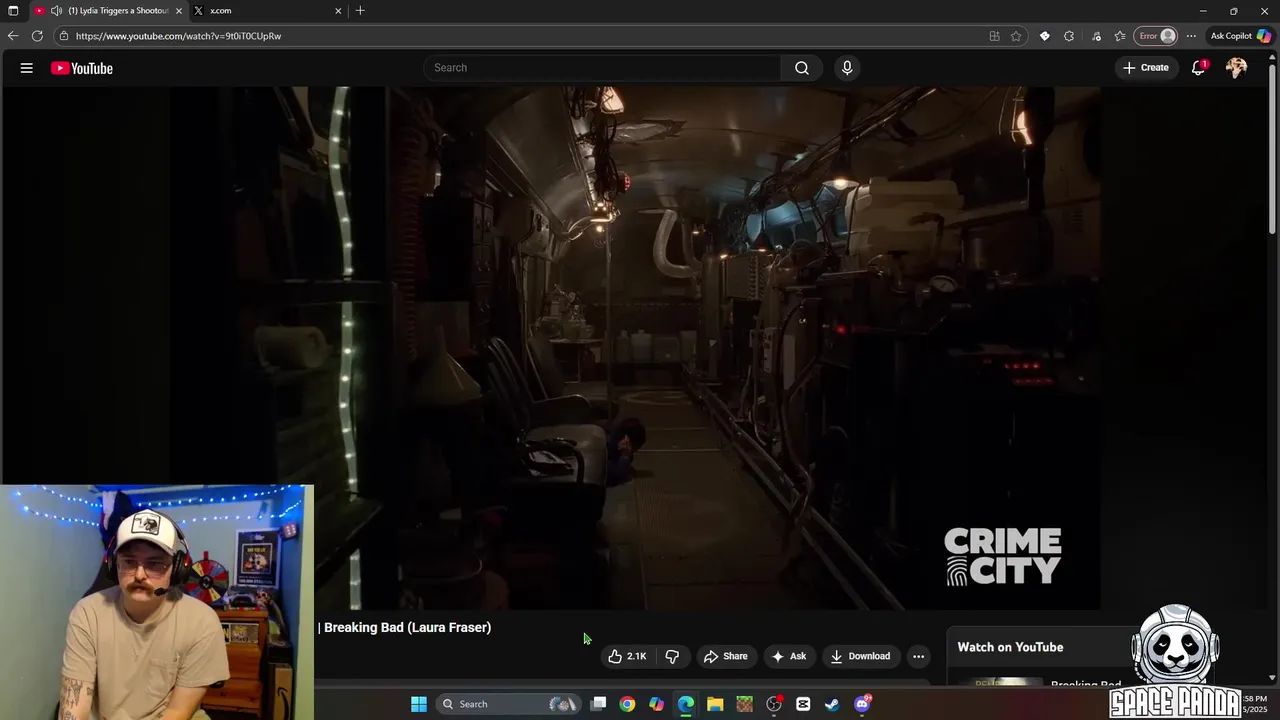
Task: Click the address bar URL
Action: coord(178,36)
